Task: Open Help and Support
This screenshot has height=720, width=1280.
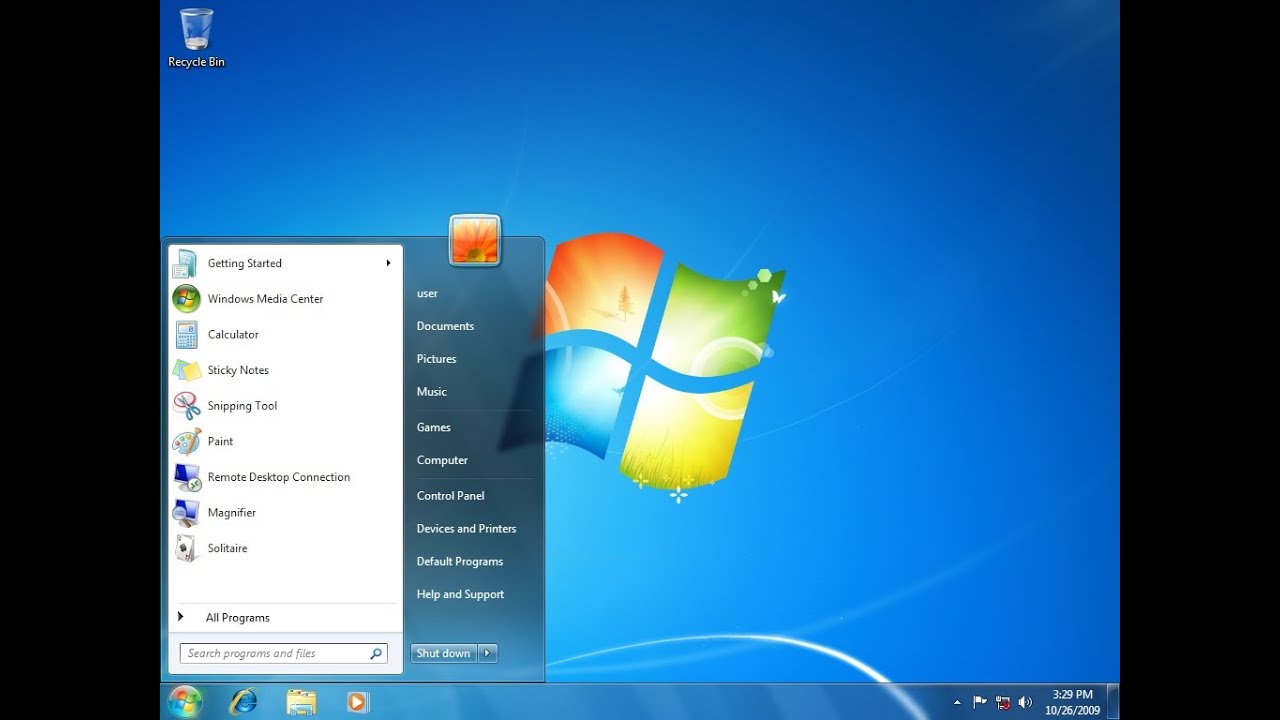Action: coord(460,595)
